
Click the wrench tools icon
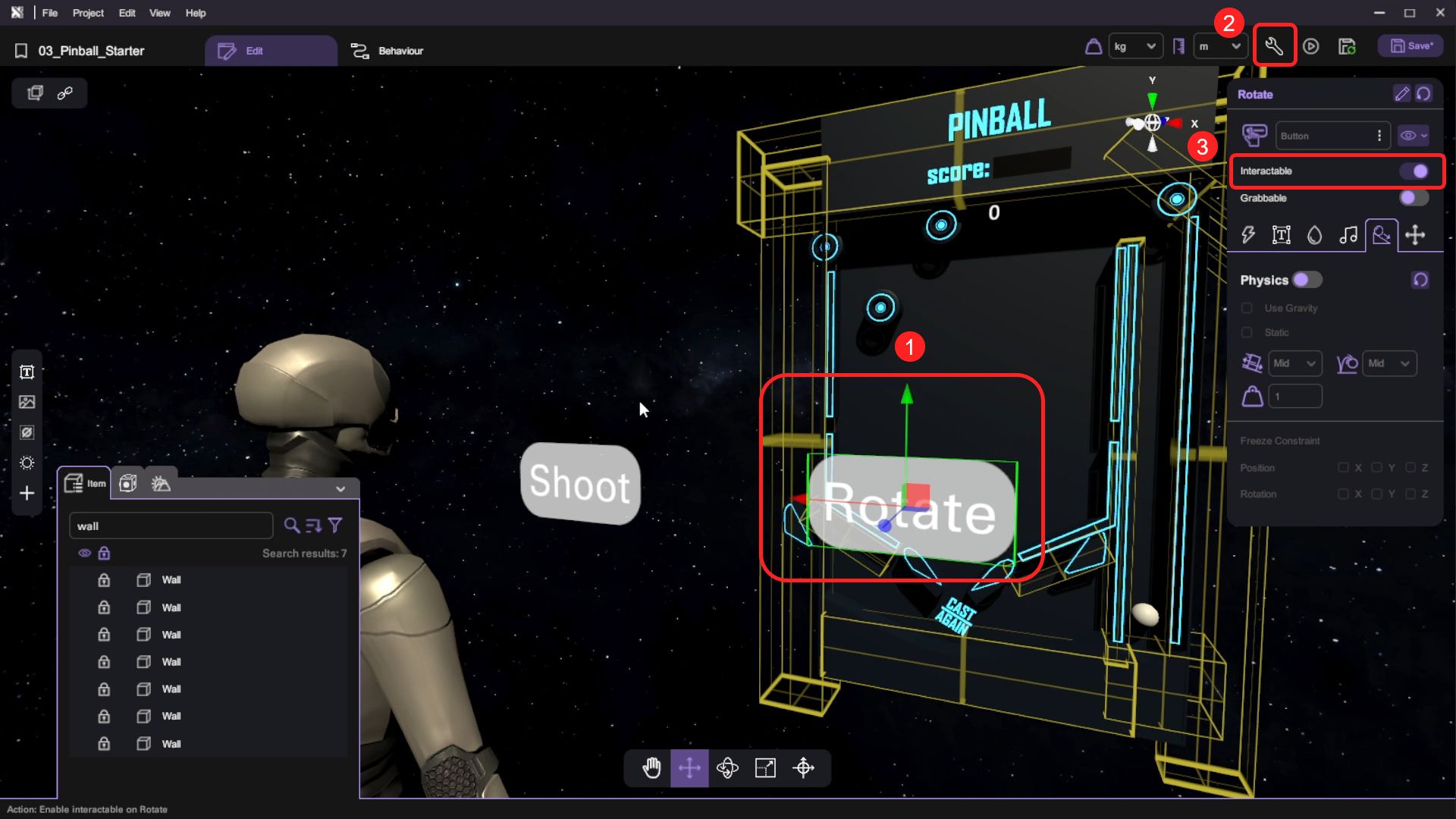[1274, 46]
